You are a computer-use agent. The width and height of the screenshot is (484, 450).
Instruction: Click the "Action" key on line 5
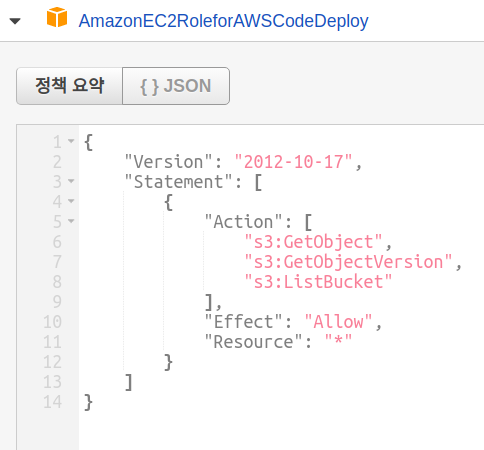[243, 222]
